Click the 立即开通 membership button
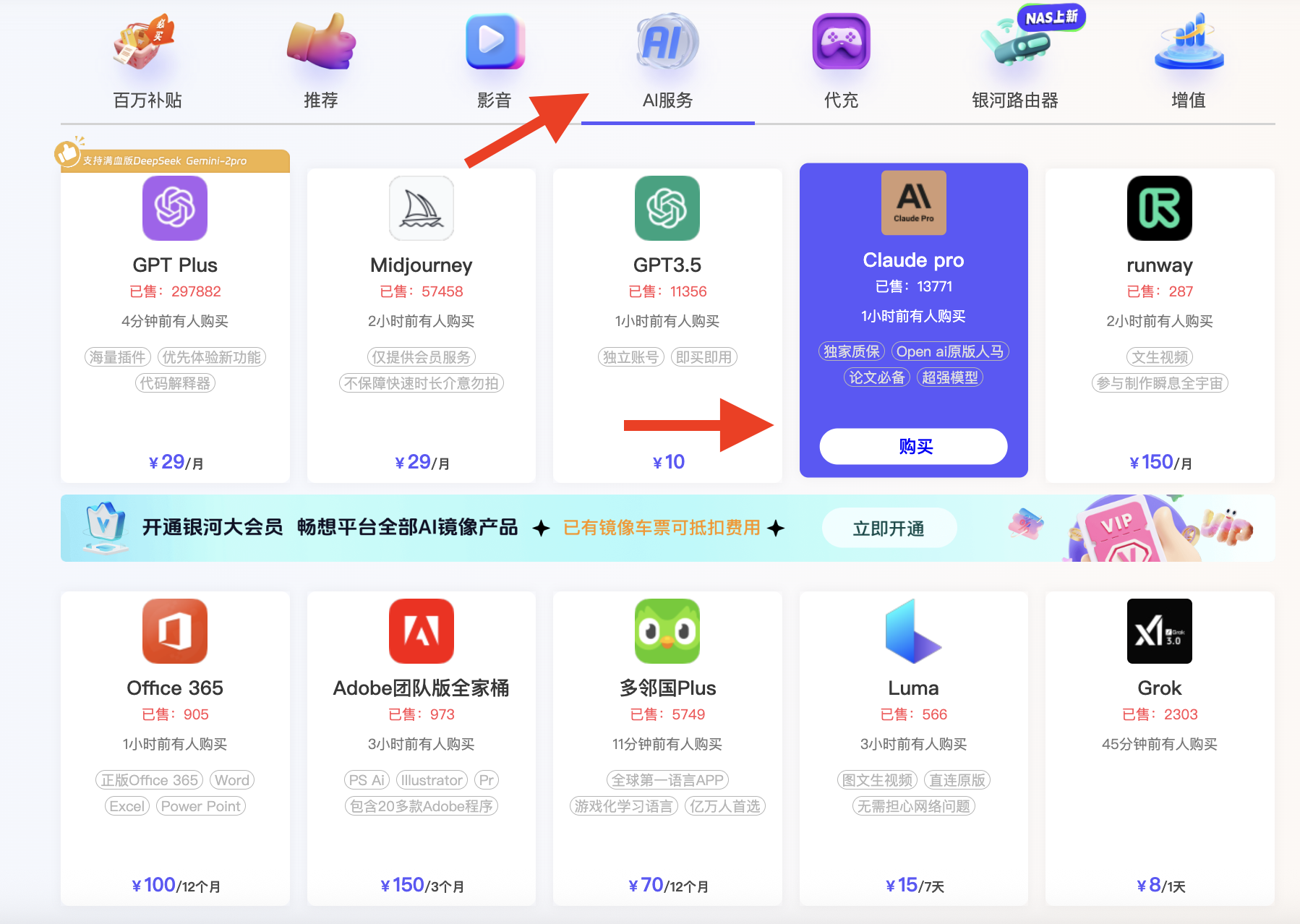This screenshot has height=924, width=1300. 889,529
